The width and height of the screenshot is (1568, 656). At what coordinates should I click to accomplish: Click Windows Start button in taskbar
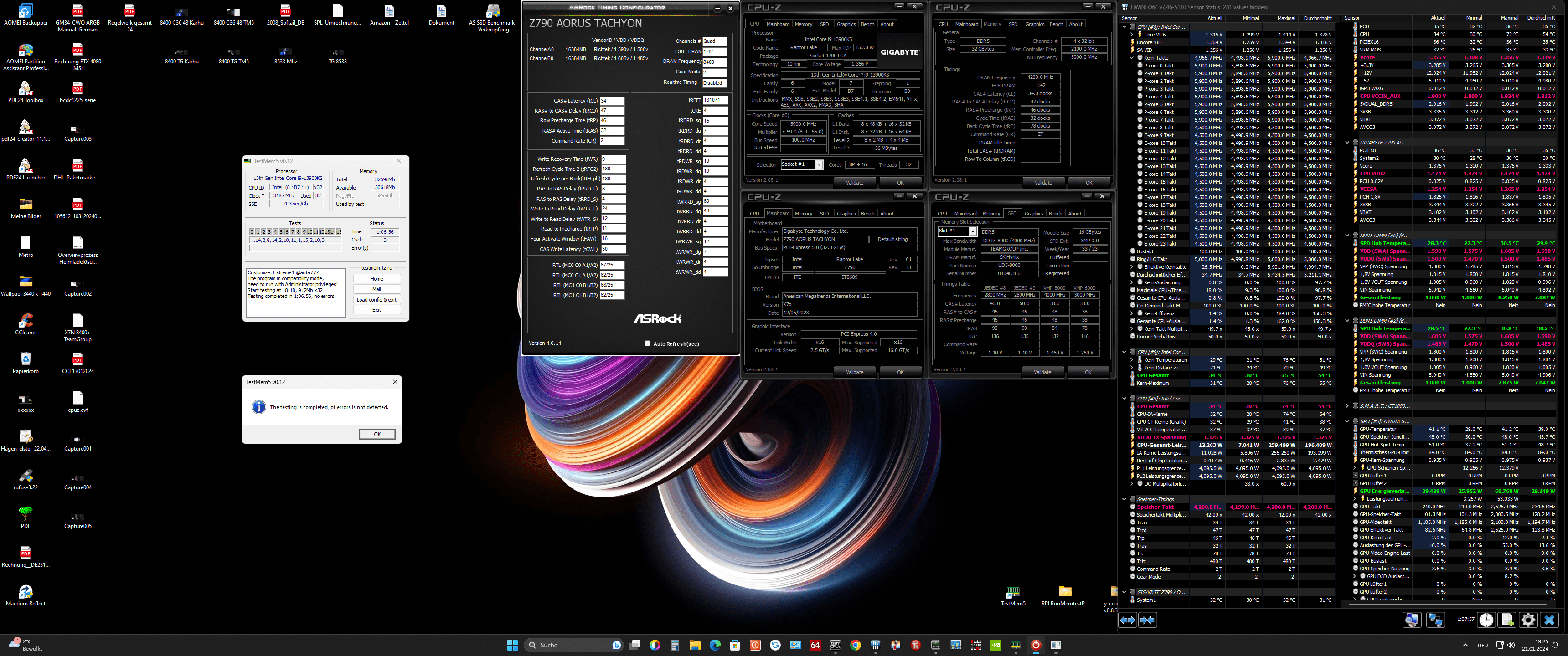point(512,645)
